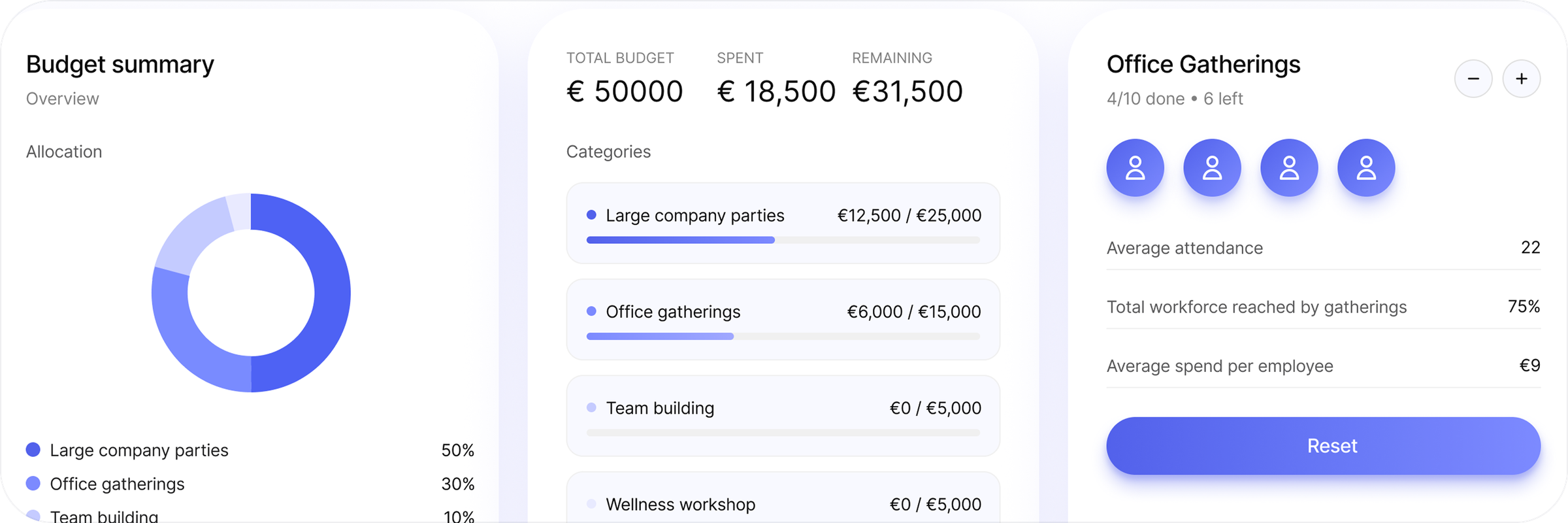Click the minus button for Office Gatherings

coord(1473,78)
